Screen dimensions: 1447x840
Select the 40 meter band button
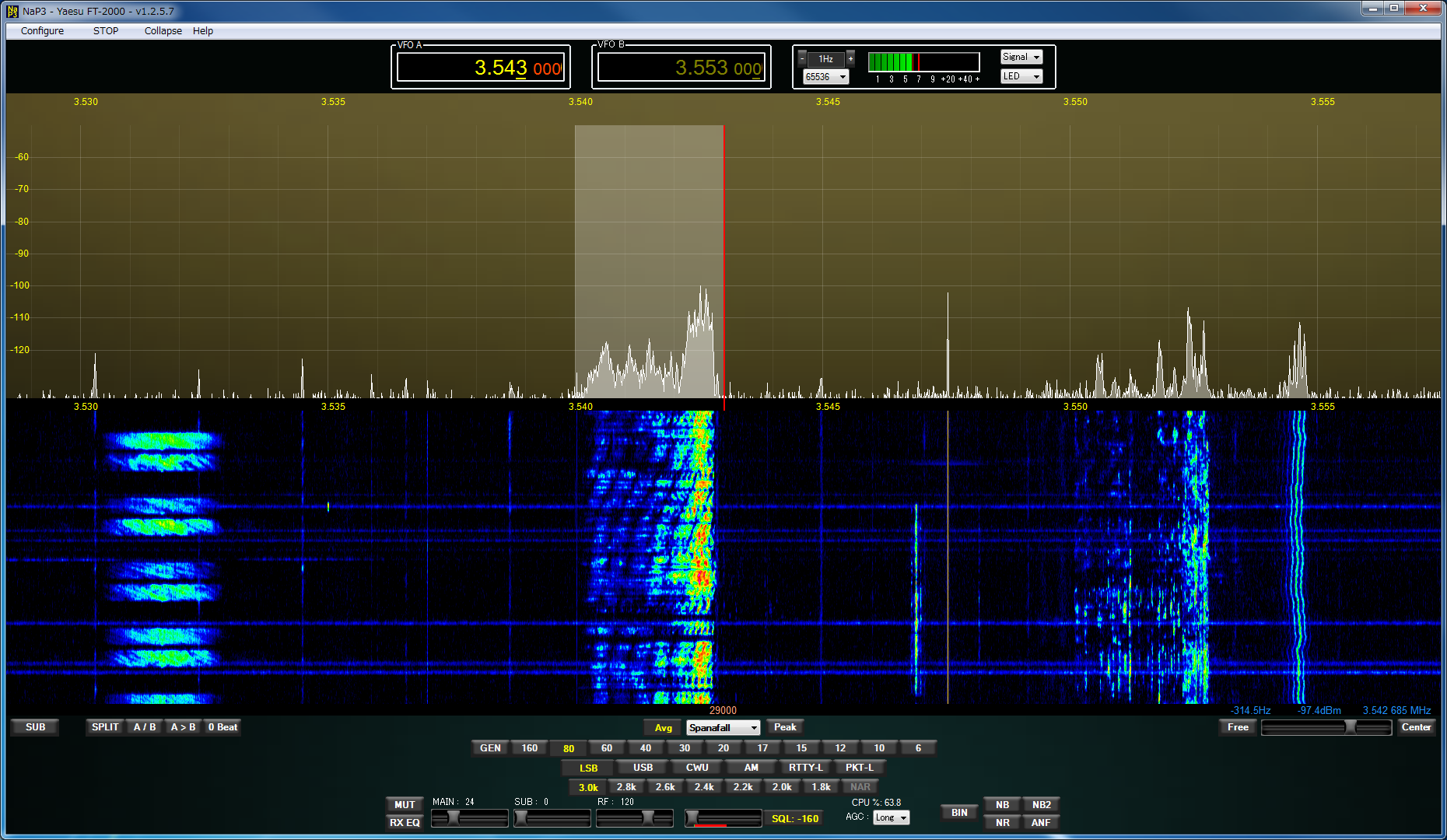(646, 748)
